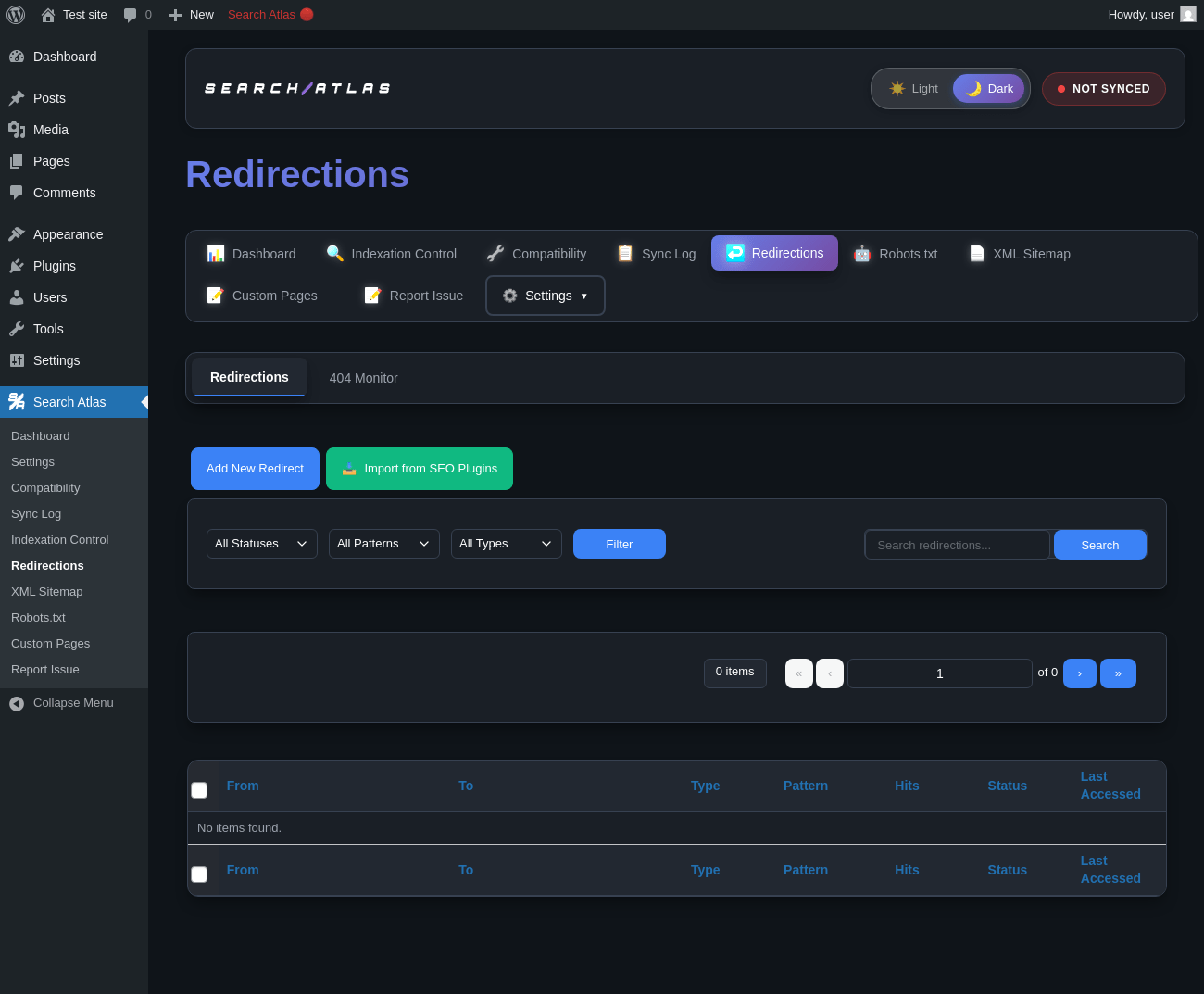Open the Test site home icon
The height and width of the screenshot is (994, 1204).
tap(48, 15)
